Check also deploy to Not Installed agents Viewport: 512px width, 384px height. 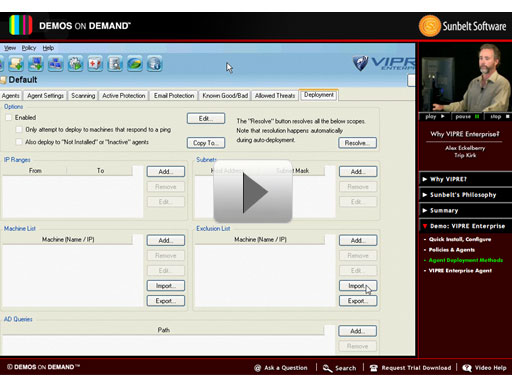click(x=19, y=142)
